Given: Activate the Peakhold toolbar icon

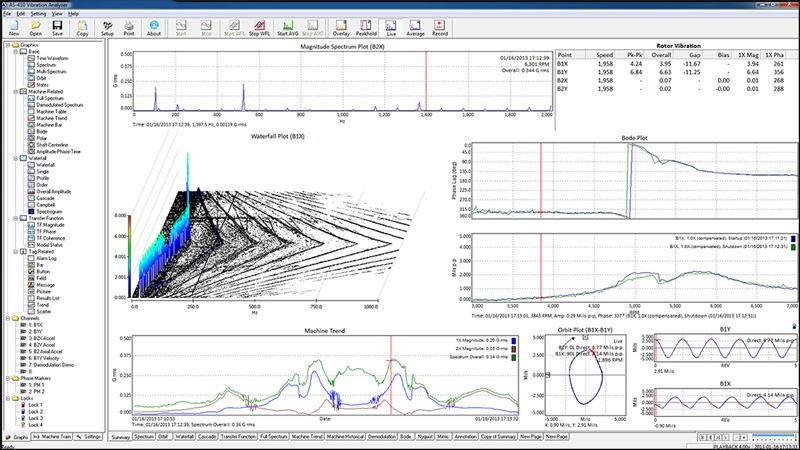Looking at the screenshot, I should point(366,28).
